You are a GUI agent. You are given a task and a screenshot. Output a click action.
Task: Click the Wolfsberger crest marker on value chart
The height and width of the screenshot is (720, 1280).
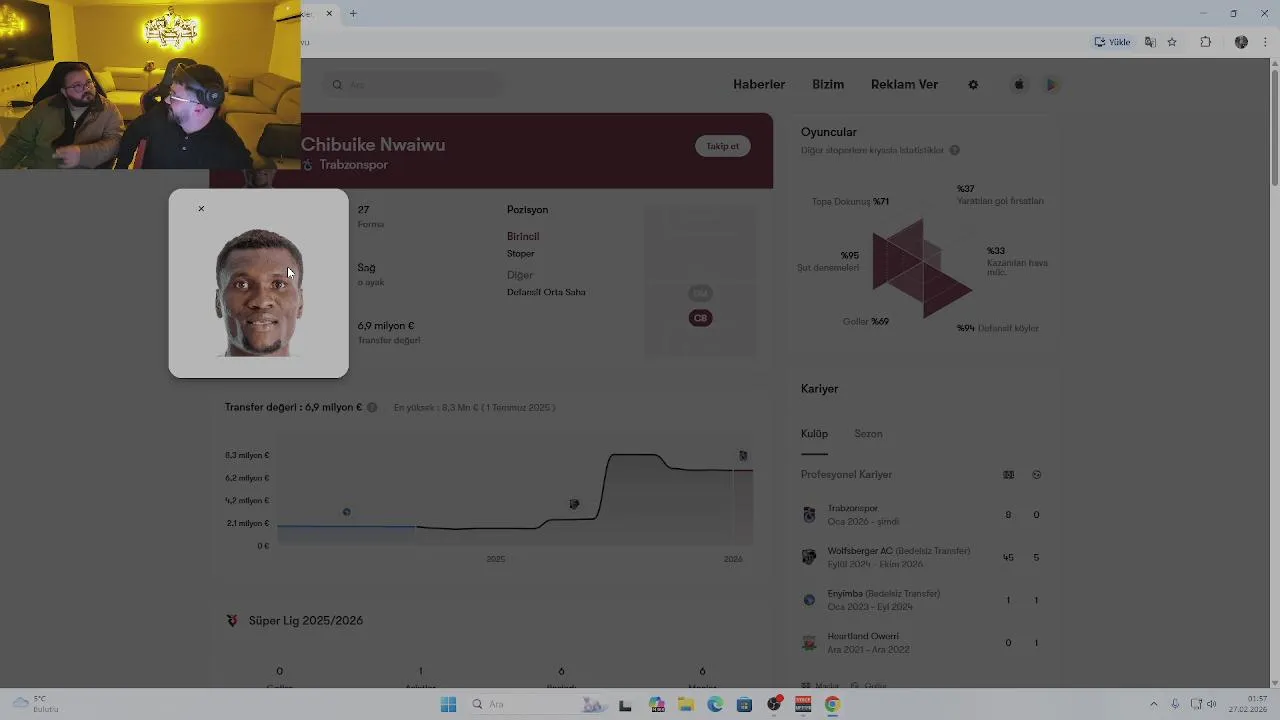[x=574, y=504]
